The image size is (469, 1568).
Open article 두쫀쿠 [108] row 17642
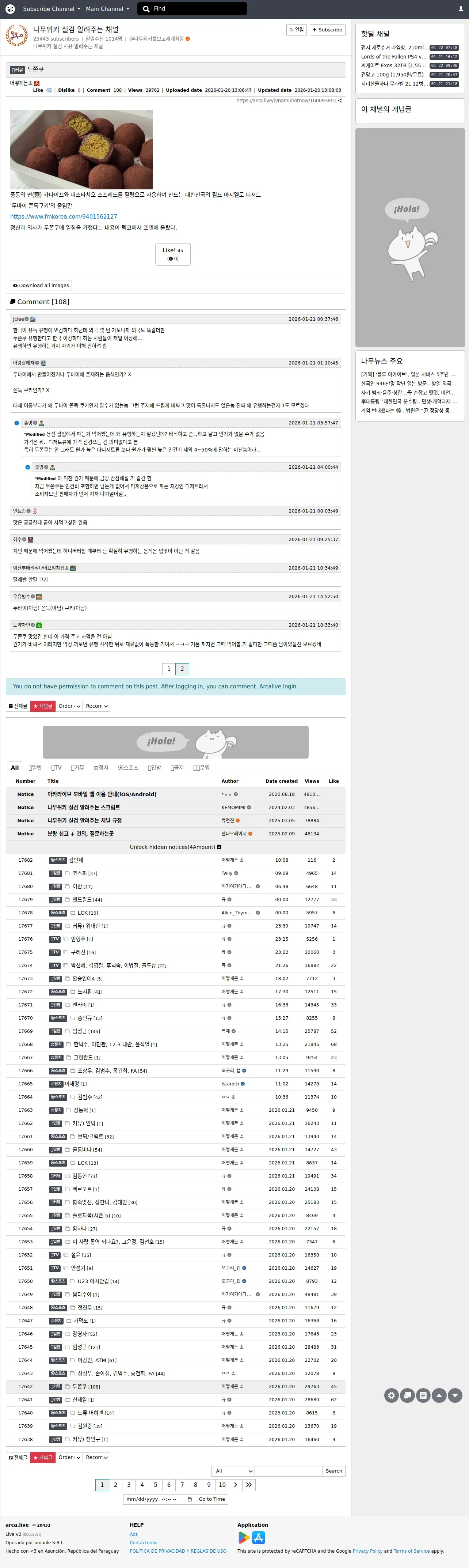(86, 1387)
